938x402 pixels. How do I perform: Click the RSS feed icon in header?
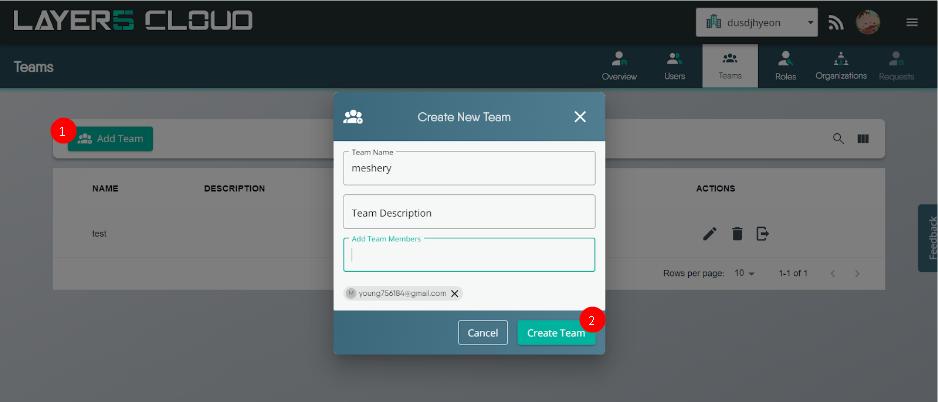[x=836, y=22]
